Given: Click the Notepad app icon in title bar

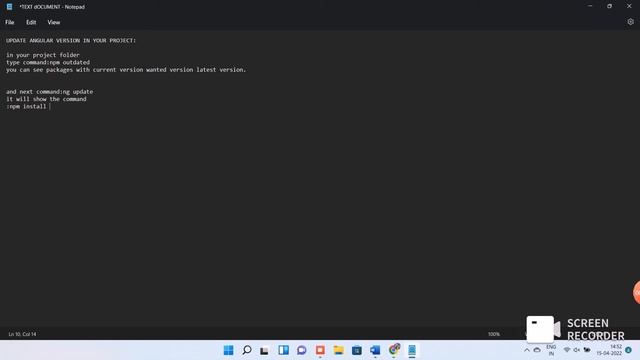Looking at the screenshot, I should [9, 7].
